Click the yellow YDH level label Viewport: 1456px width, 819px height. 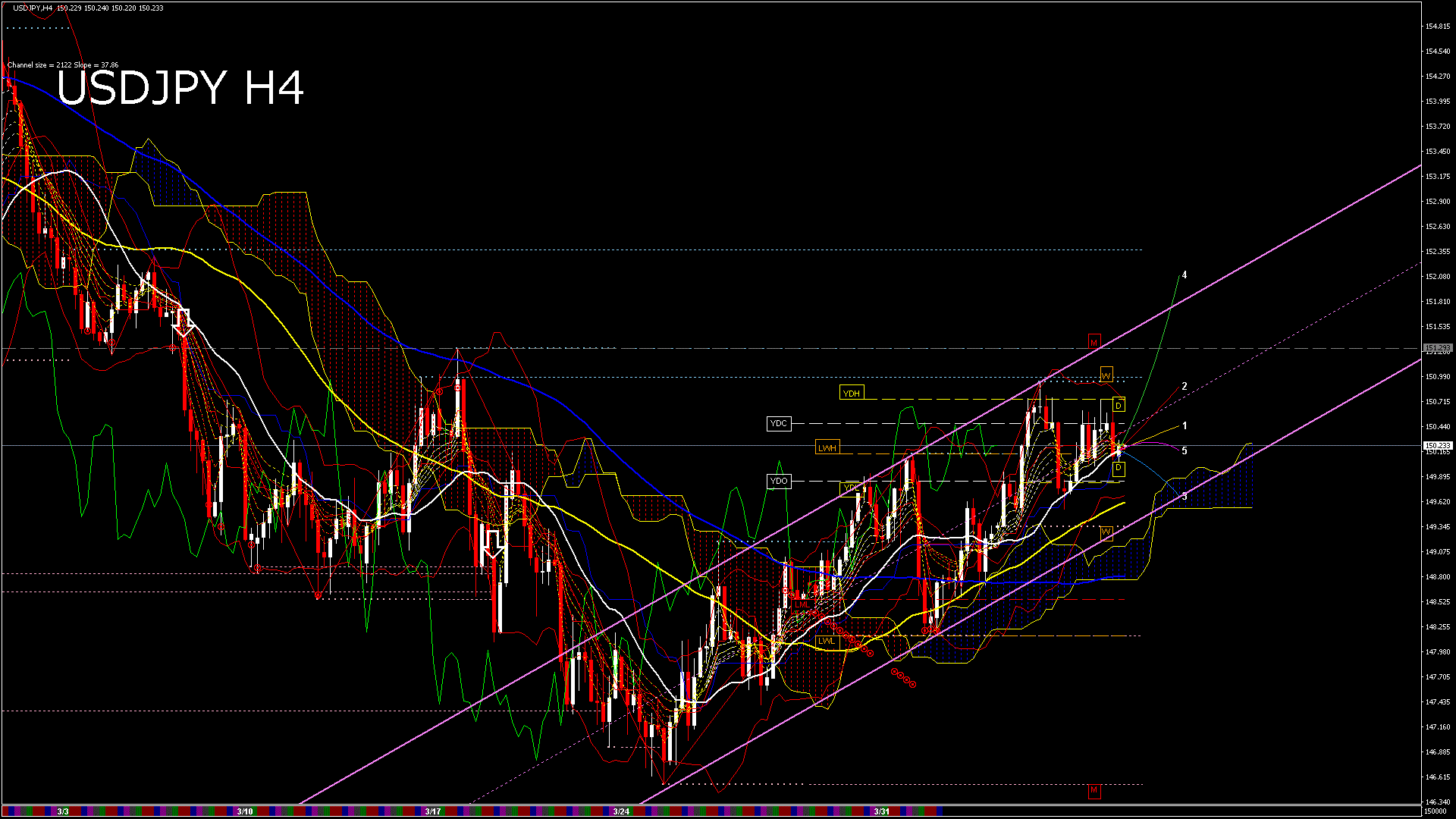[852, 393]
